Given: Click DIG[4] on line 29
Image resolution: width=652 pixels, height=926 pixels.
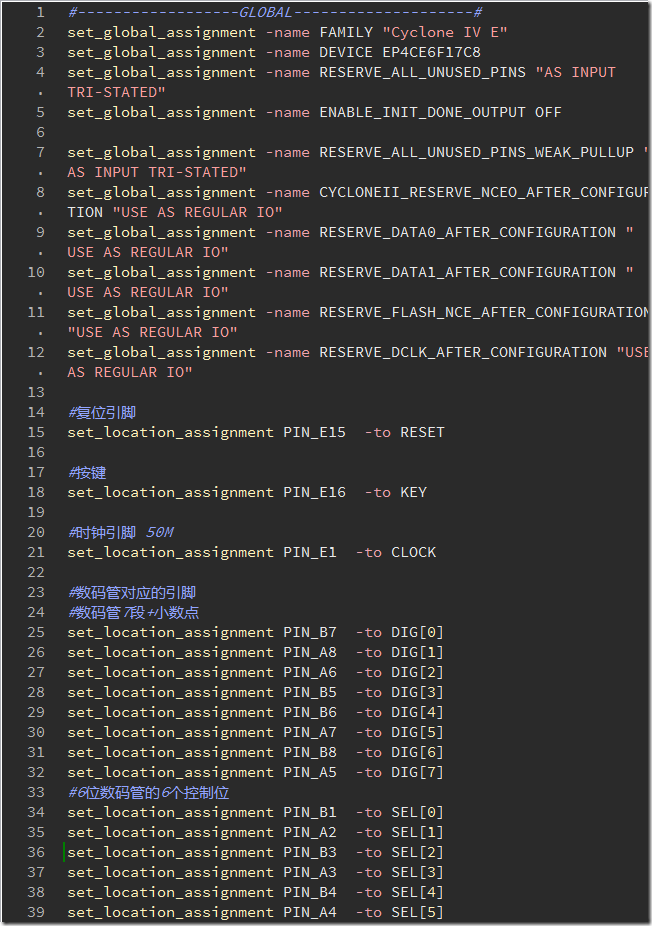Looking at the screenshot, I should pyautogui.click(x=417, y=713).
